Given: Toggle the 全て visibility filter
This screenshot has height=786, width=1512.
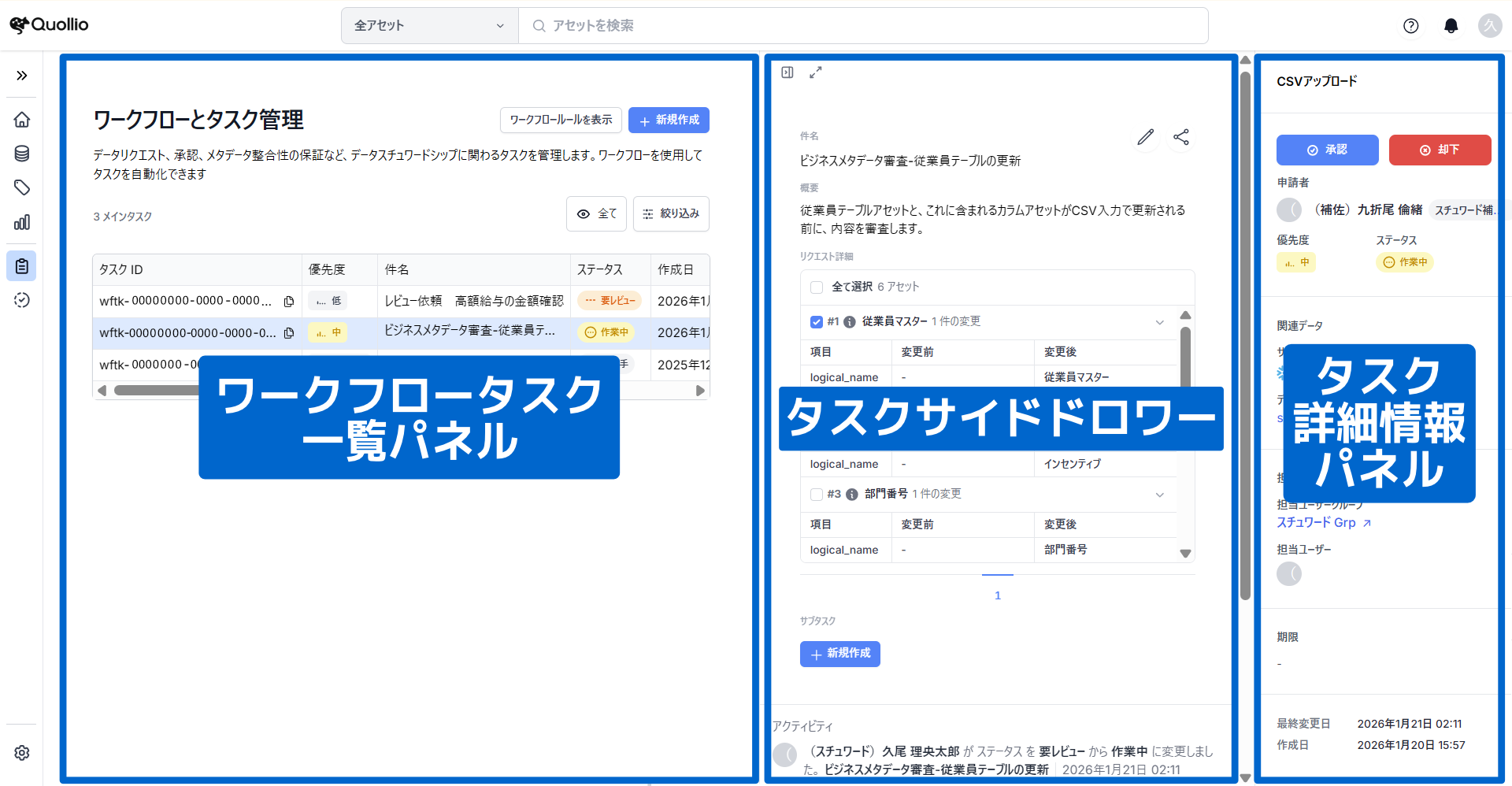Looking at the screenshot, I should click(x=596, y=213).
